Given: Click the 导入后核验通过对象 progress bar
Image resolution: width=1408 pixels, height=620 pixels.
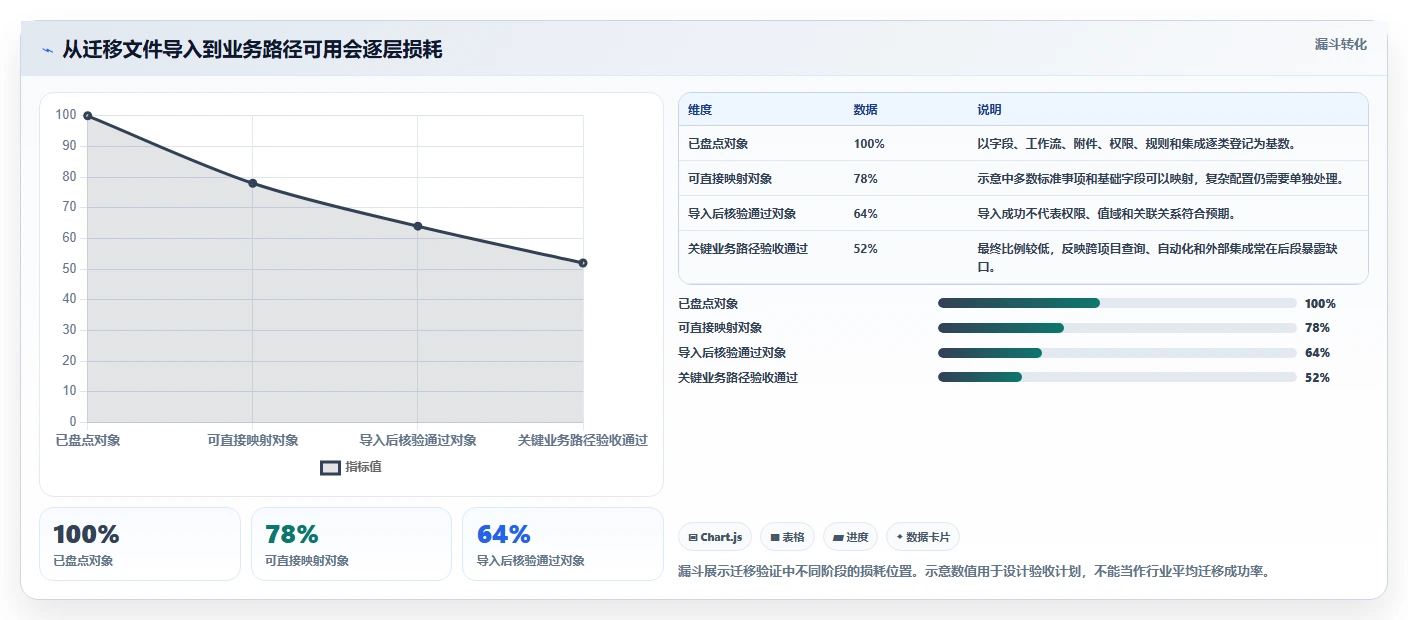Looking at the screenshot, I should pyautogui.click(x=1117, y=353).
